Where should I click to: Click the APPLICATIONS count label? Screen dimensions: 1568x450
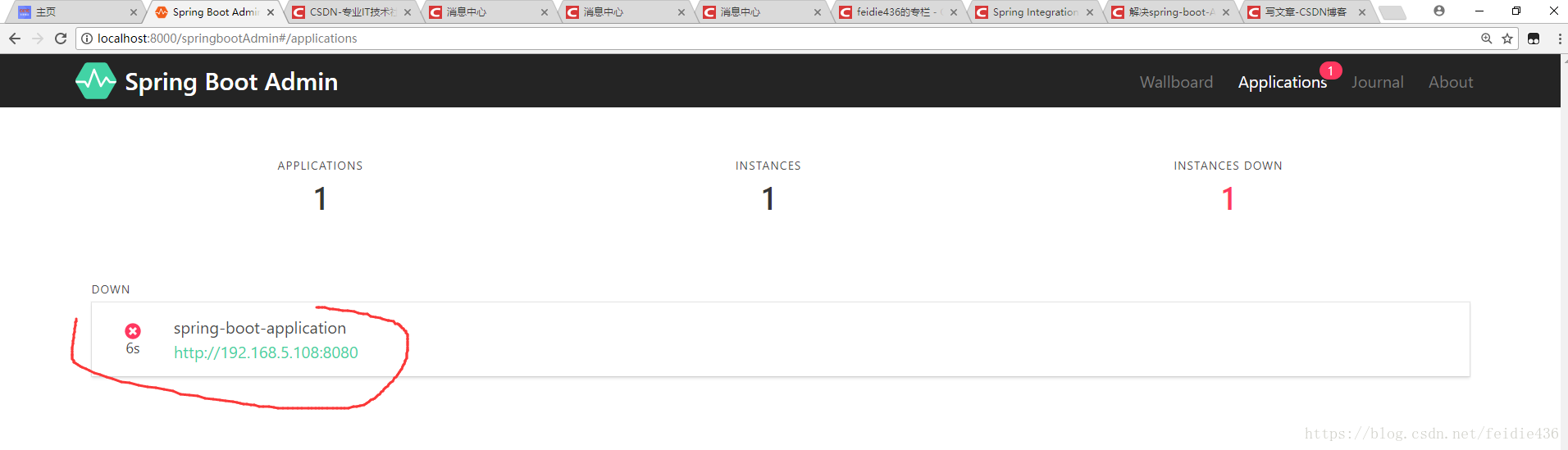click(x=320, y=166)
